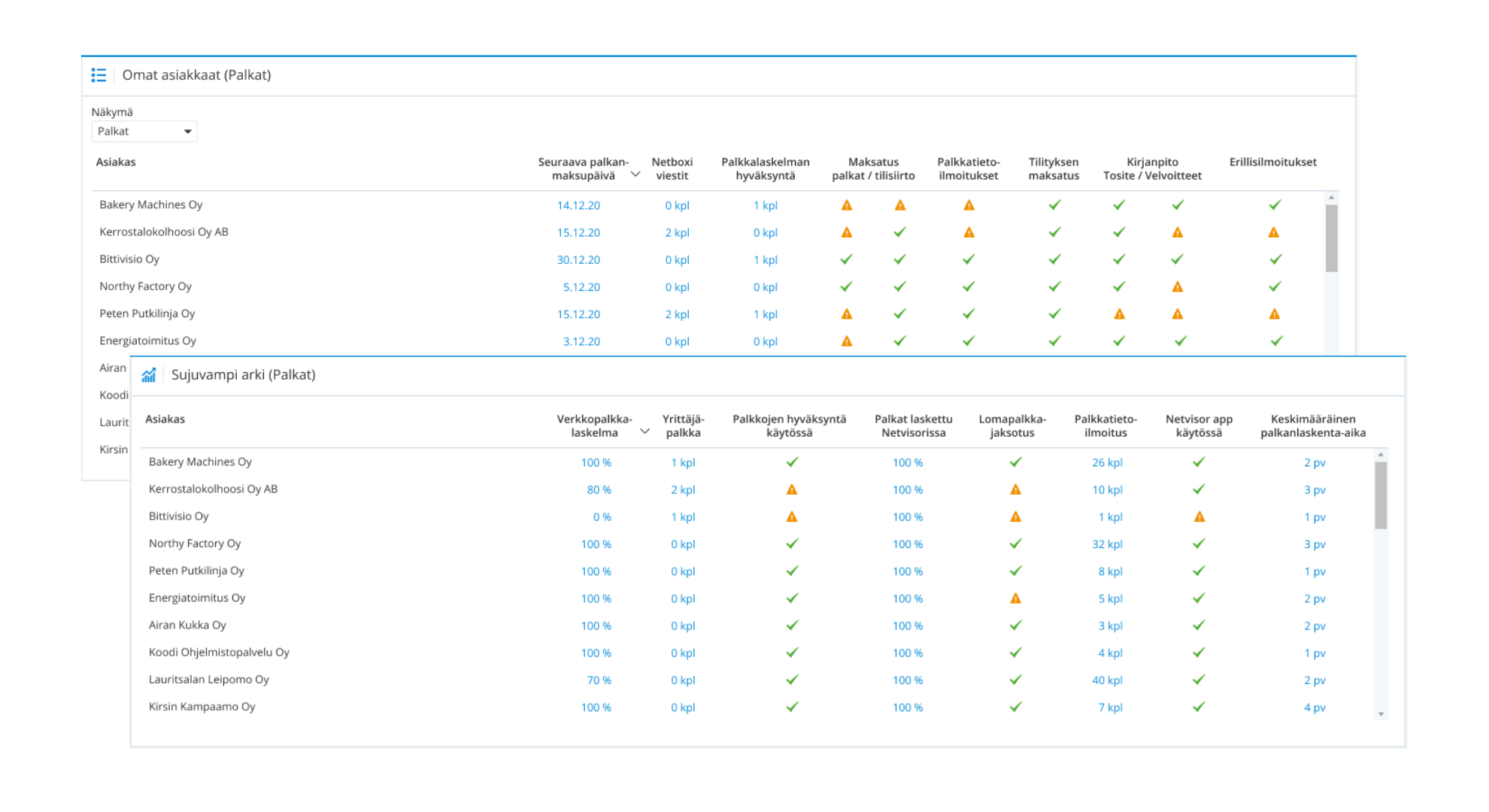Click Palkkojen hyväksyntä warning for Kerrostalokolhoosi Oy AB

tap(792, 489)
